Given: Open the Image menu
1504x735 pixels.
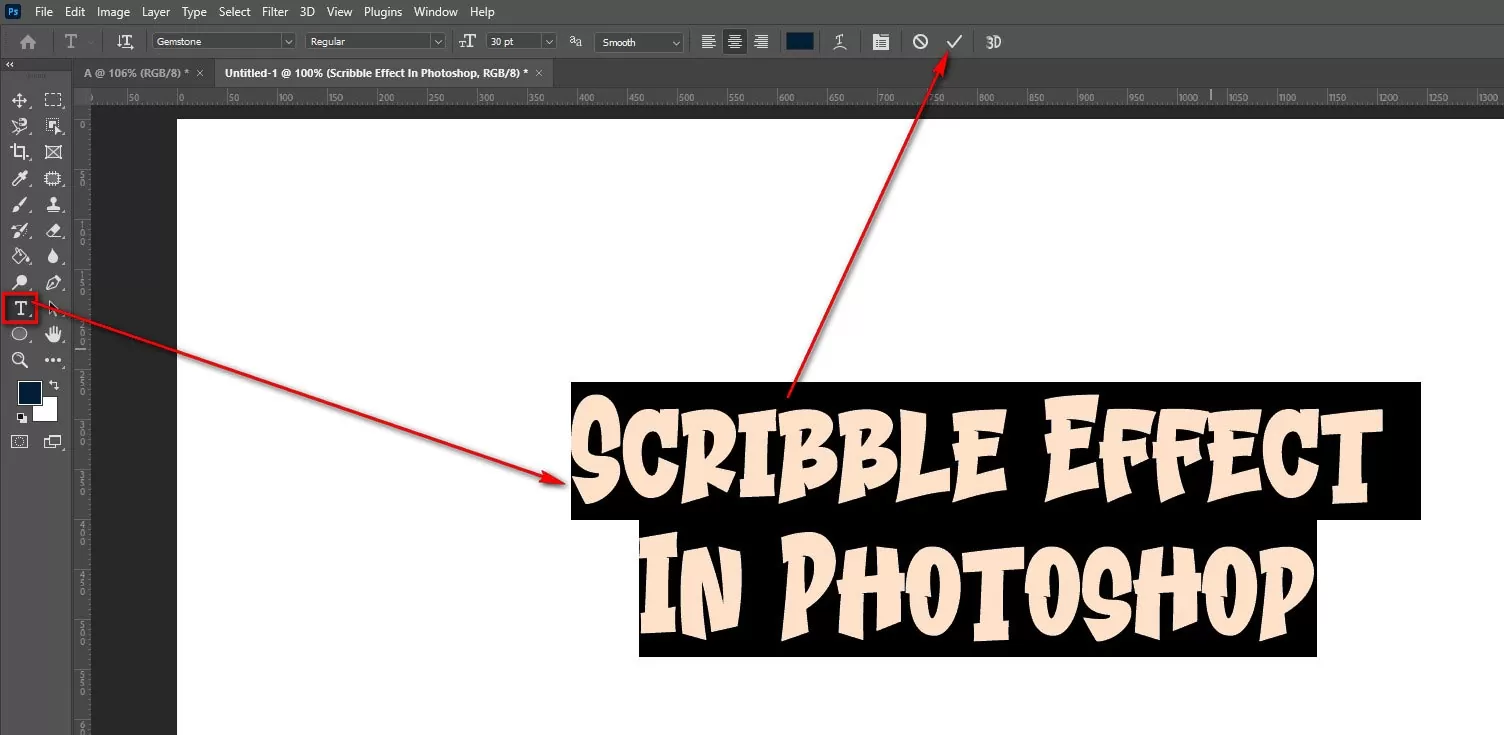Looking at the screenshot, I should 113,12.
